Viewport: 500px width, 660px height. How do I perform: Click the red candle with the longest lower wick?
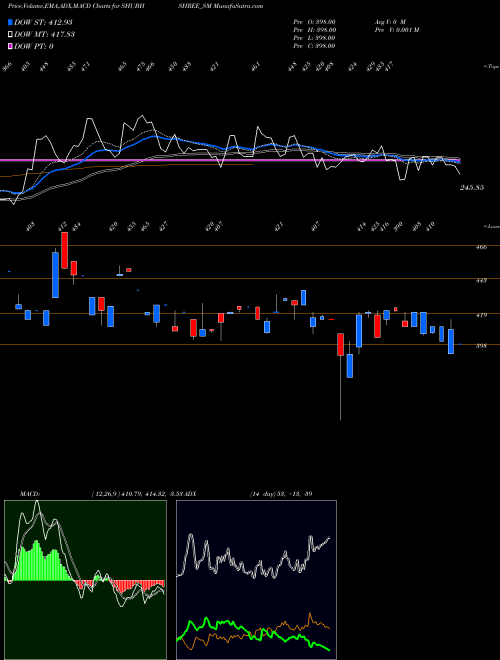[x=340, y=345]
